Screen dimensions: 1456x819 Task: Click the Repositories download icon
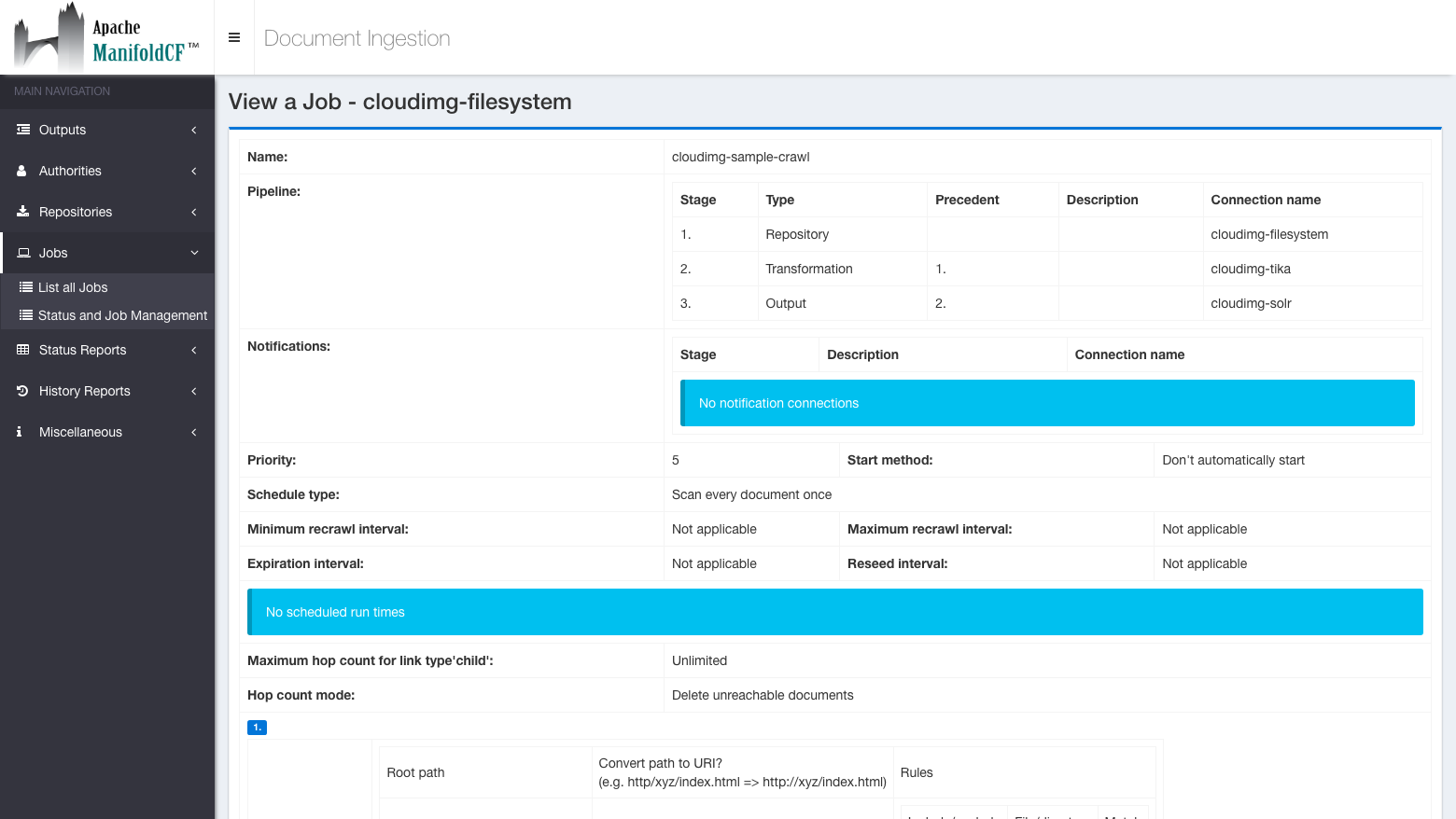pyautogui.click(x=23, y=212)
